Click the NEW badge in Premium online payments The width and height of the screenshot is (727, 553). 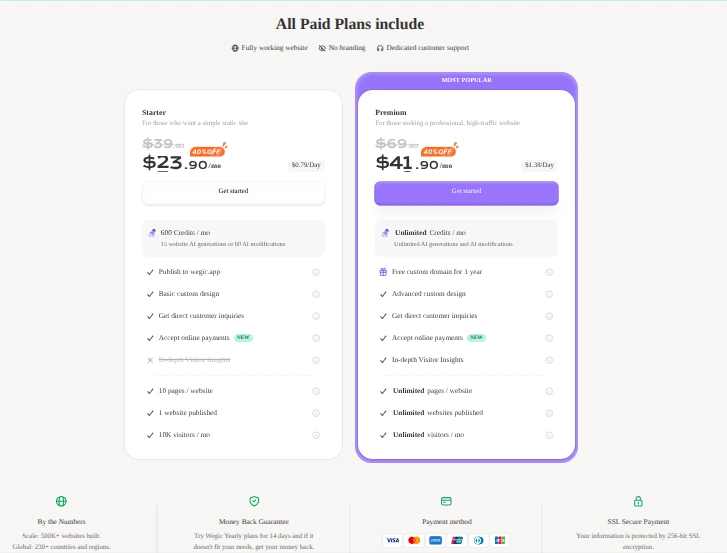[477, 338]
